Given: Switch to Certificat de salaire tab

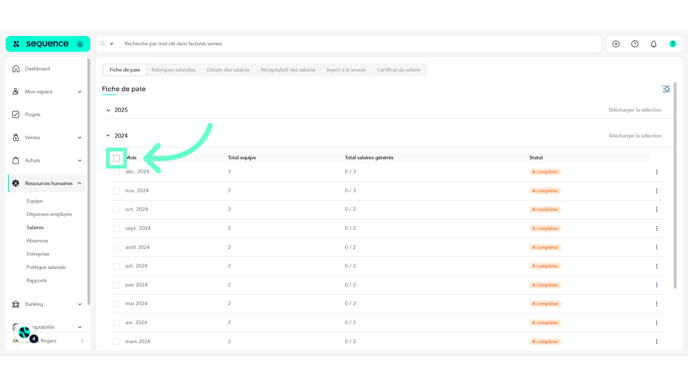Looking at the screenshot, I should coord(398,70).
